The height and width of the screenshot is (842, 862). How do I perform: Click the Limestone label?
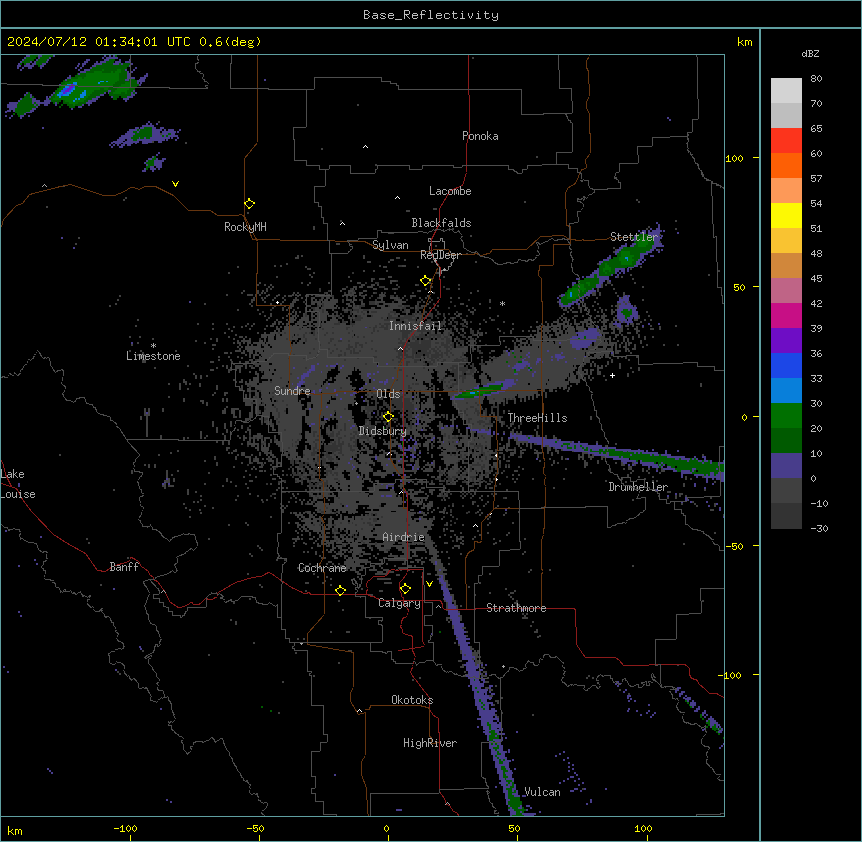[x=153, y=356]
